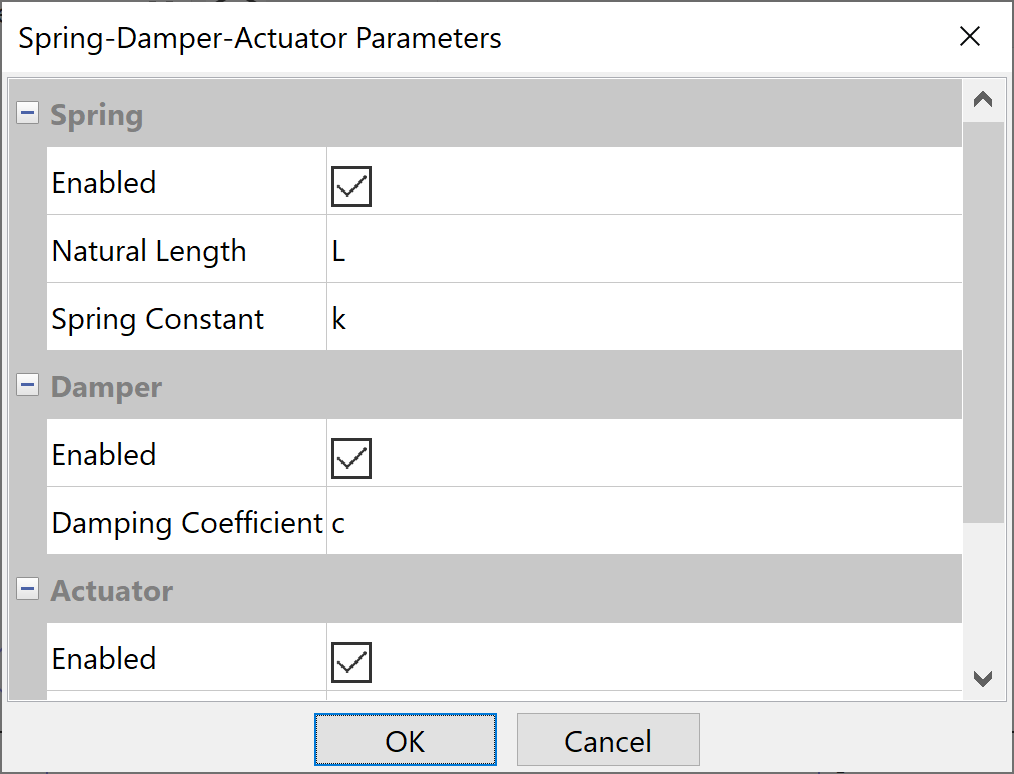Click the Natural Length property label
Viewport: 1014px width, 774px height.
pos(149,251)
